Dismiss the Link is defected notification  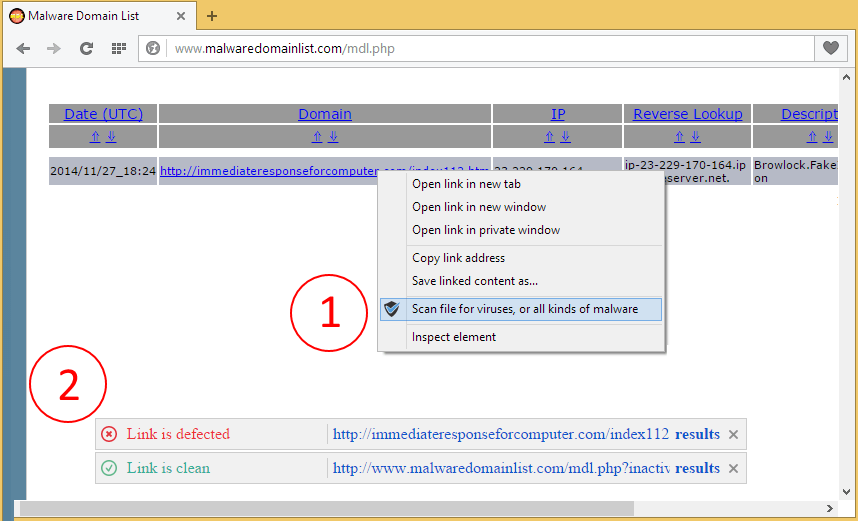[x=734, y=435]
